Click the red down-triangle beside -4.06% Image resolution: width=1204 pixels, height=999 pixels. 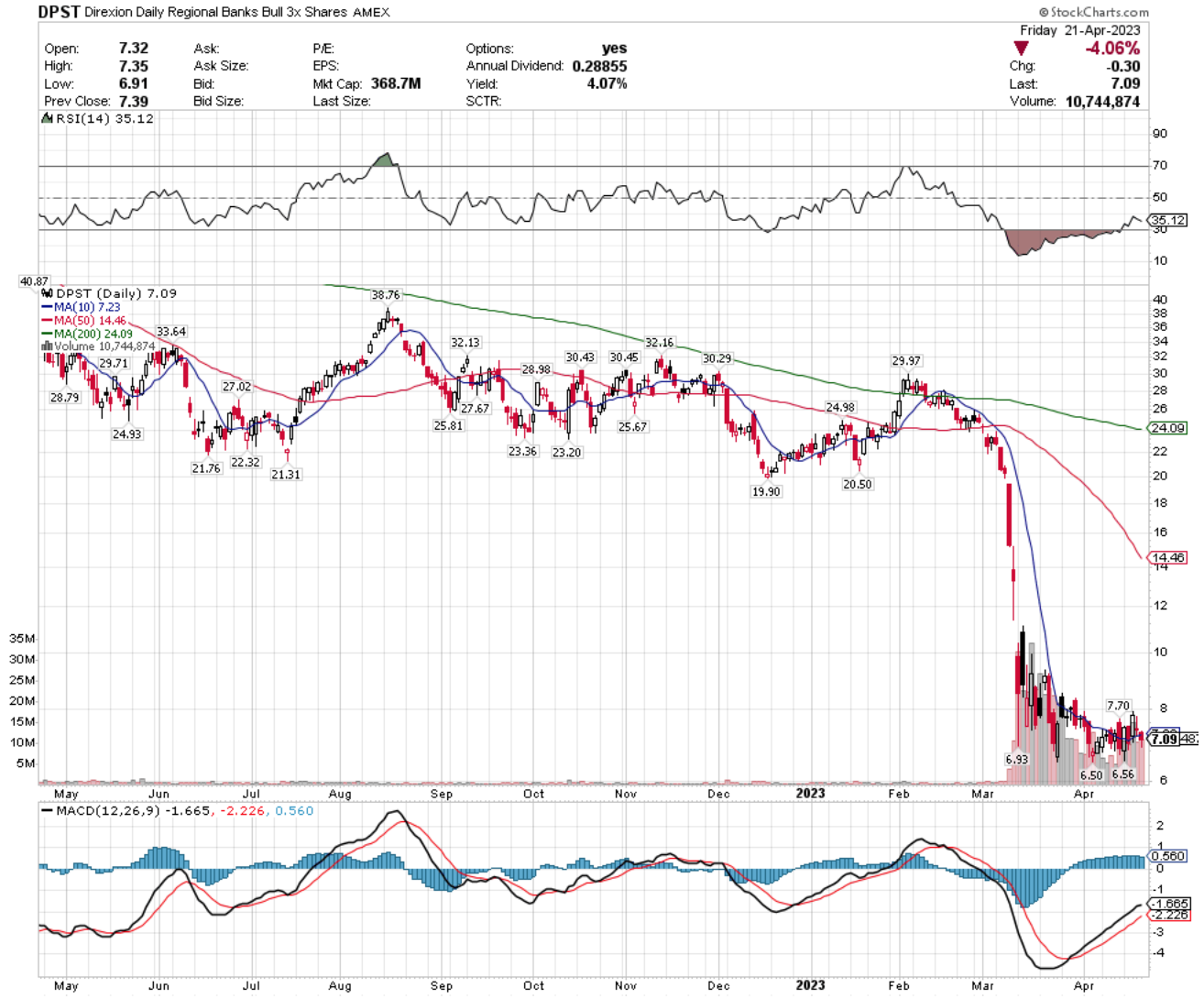click(1021, 48)
